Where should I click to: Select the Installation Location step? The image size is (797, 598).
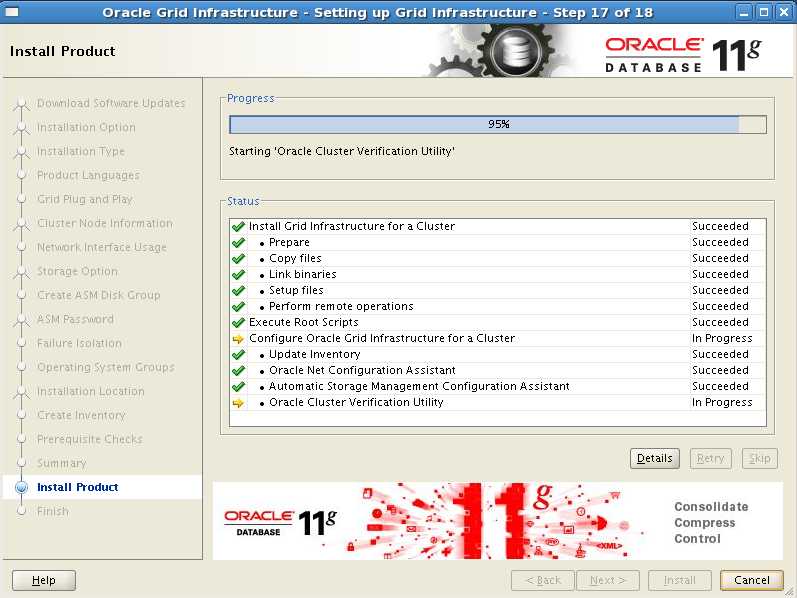tap(90, 391)
